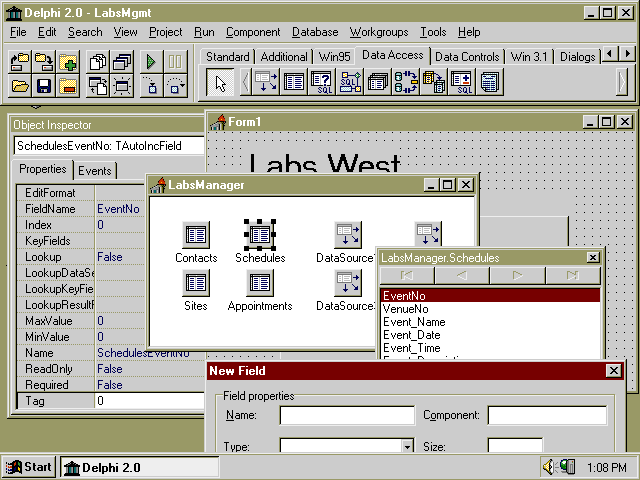
Task: Select Database component in palette
Action: pyautogui.click(x=378, y=82)
